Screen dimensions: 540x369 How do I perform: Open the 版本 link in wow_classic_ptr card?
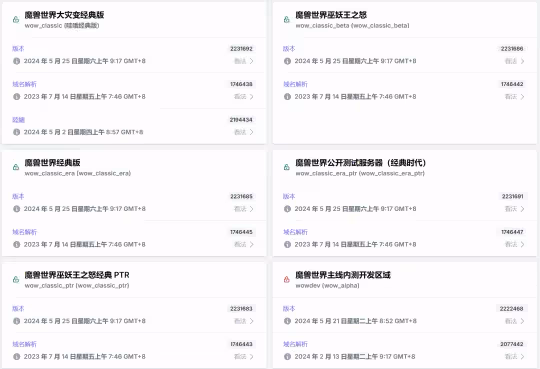tap(18, 308)
